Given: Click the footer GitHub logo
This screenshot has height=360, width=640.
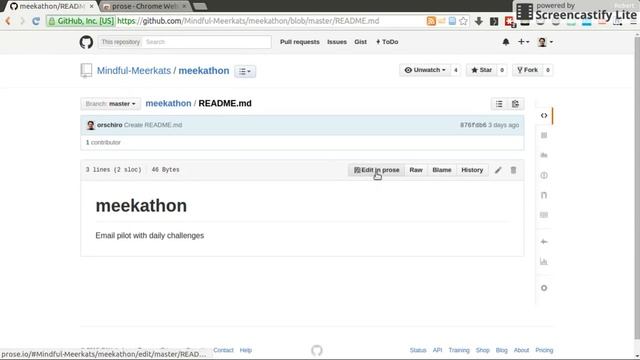Looking at the screenshot, I should coord(317,350).
